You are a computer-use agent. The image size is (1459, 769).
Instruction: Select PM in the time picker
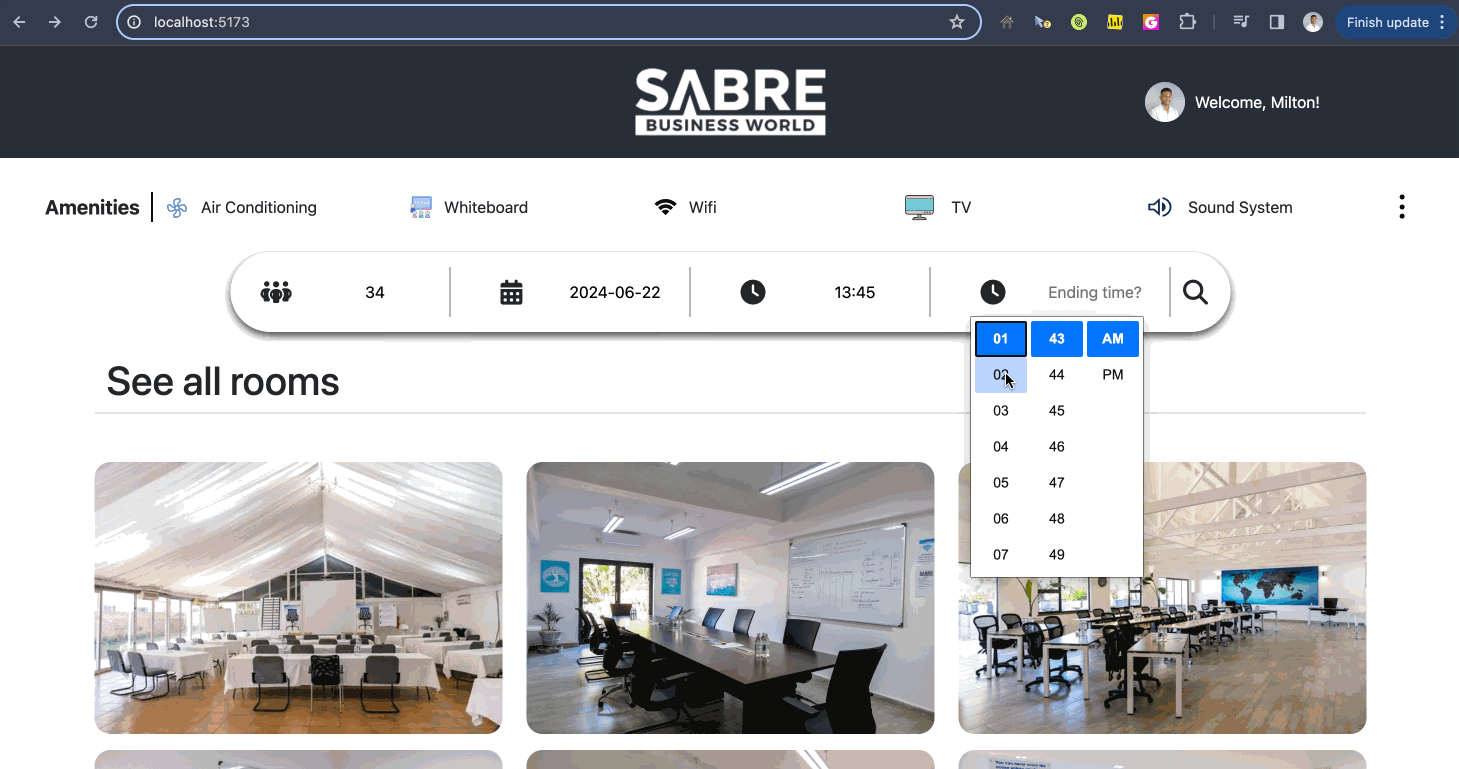coord(1112,375)
